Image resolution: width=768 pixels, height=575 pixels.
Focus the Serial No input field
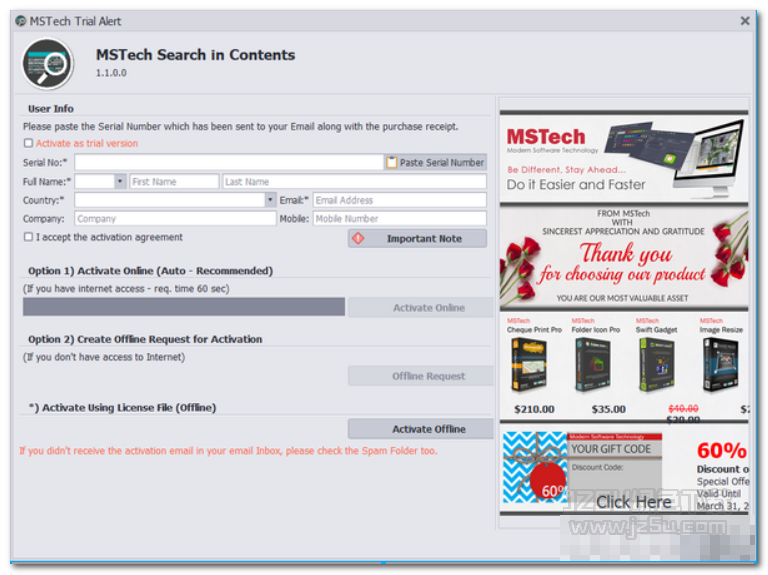229,163
